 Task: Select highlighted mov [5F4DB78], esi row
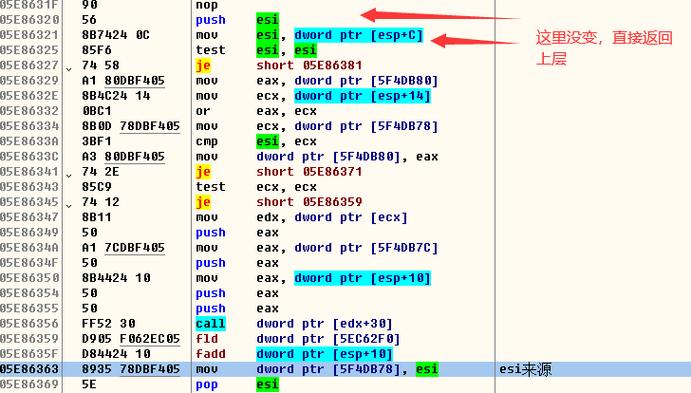tap(346, 369)
